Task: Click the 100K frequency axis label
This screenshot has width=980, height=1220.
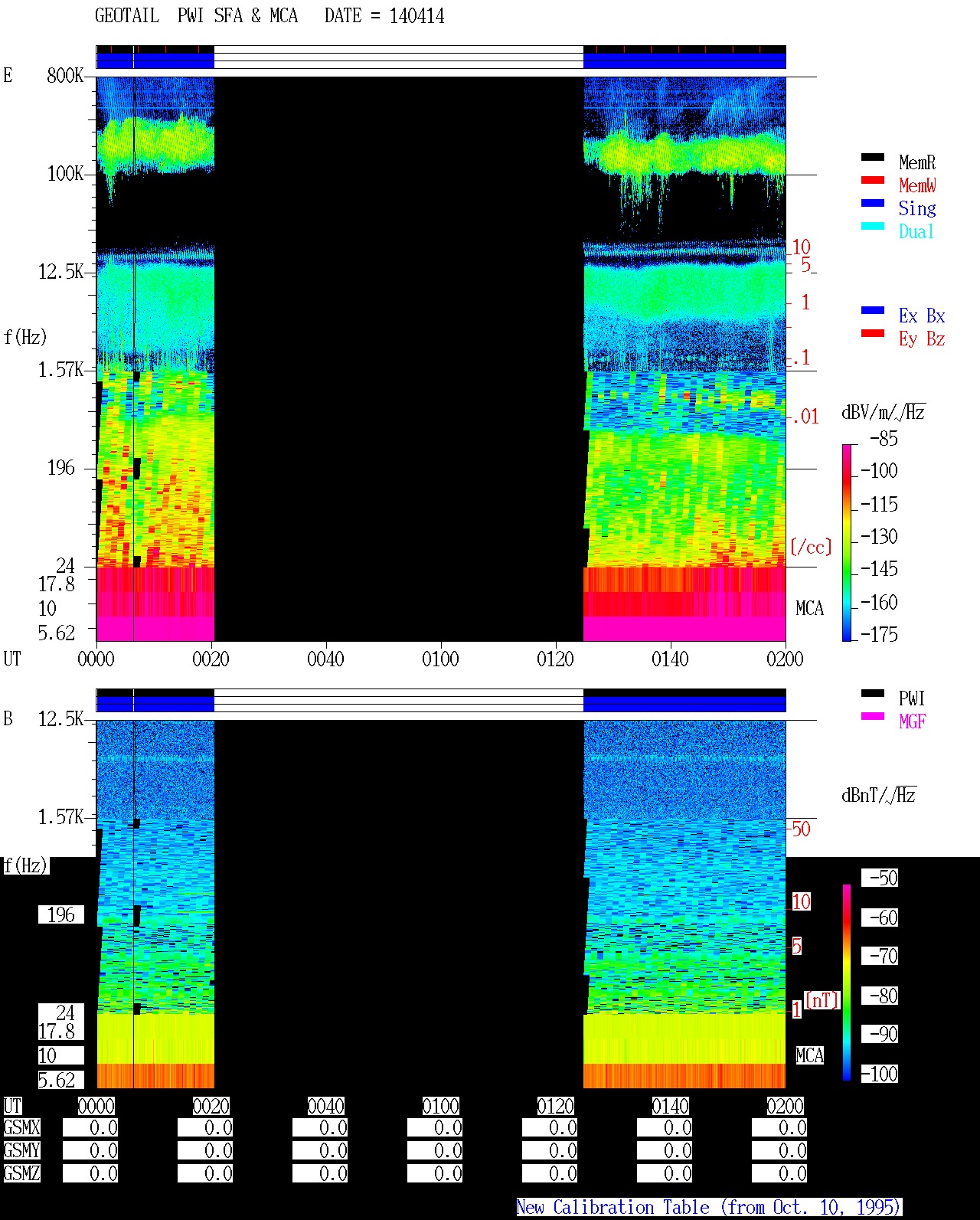Action: 65,173
